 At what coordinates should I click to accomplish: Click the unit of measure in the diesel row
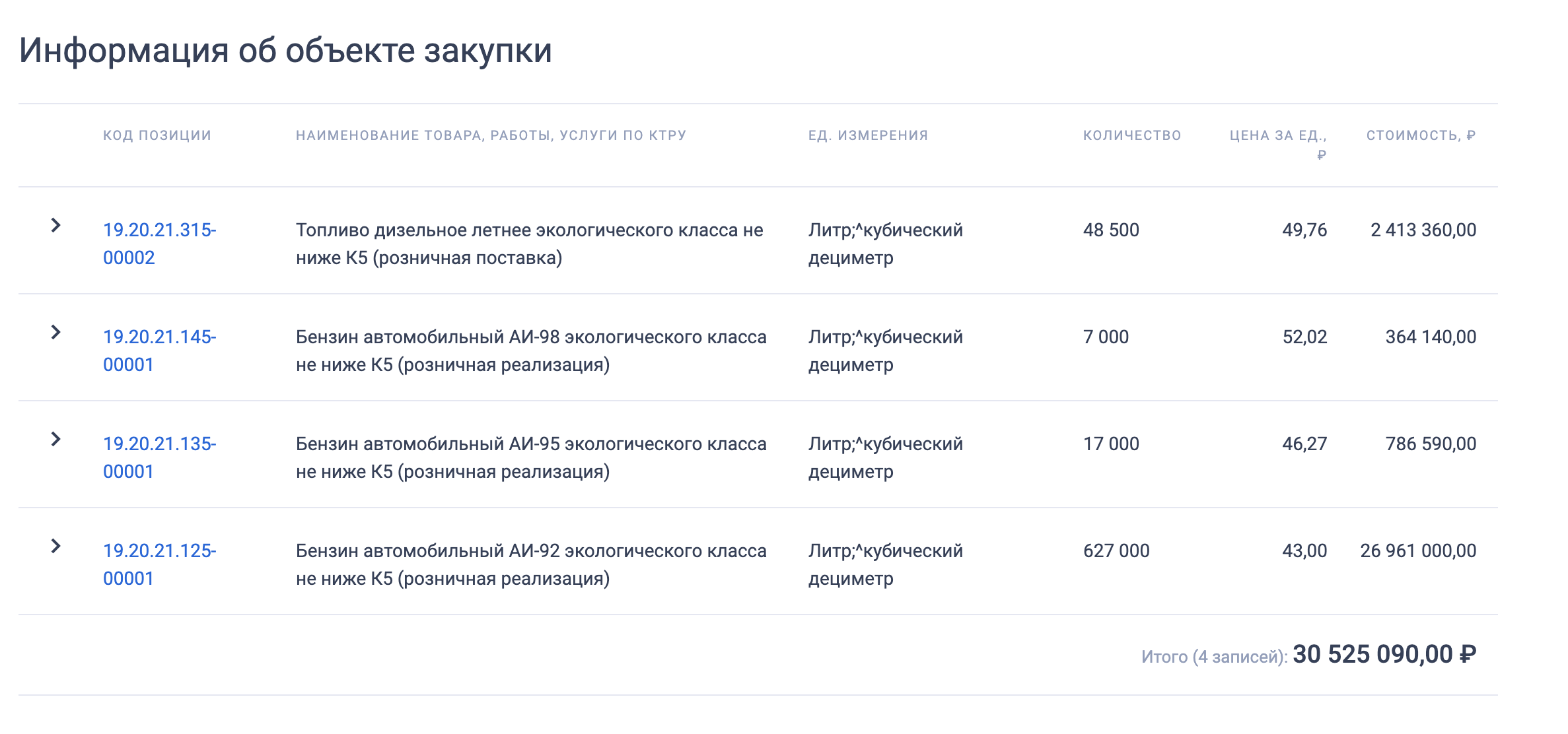click(886, 244)
